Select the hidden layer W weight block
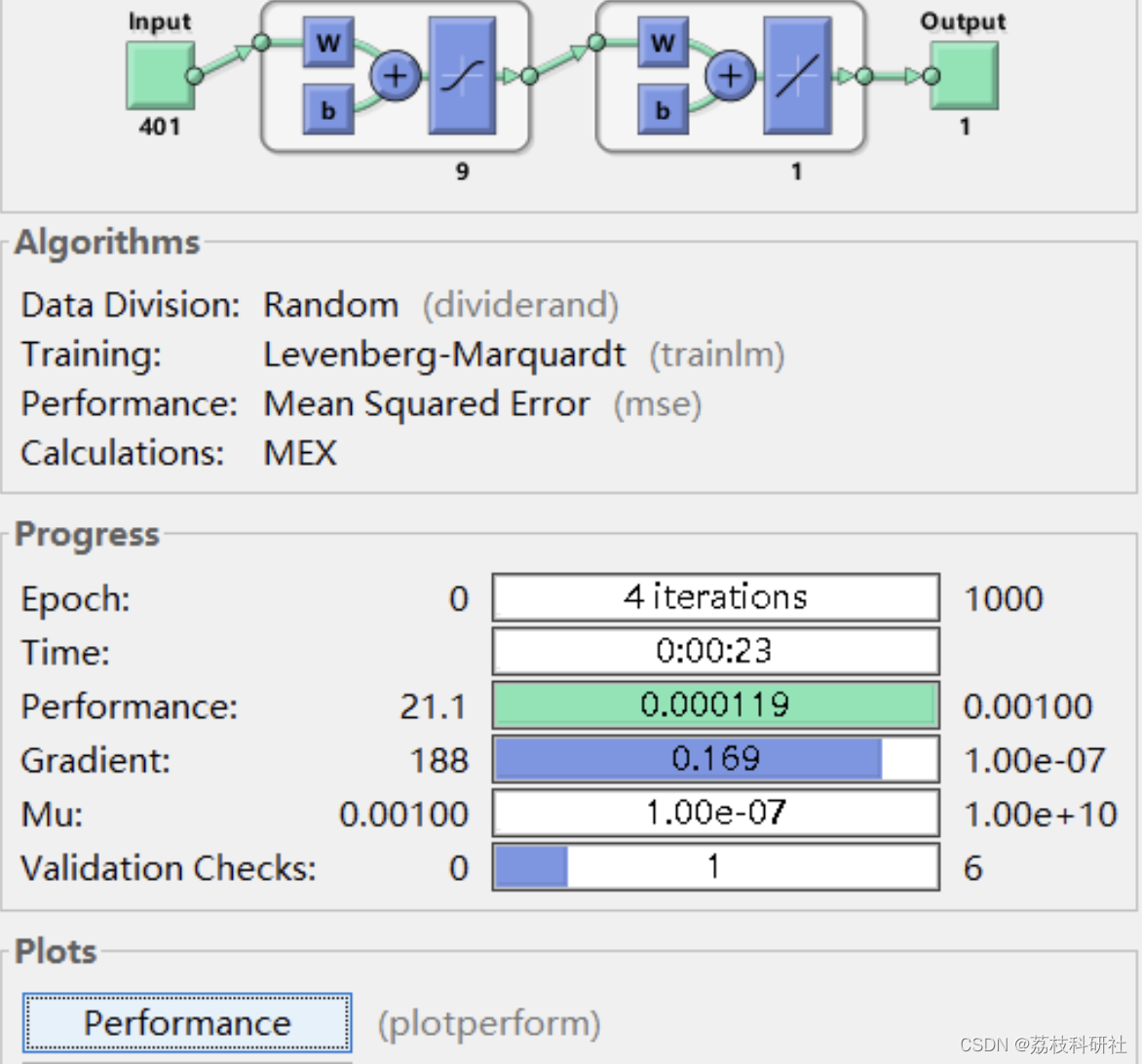Image resolution: width=1142 pixels, height=1064 pixels. 328,43
